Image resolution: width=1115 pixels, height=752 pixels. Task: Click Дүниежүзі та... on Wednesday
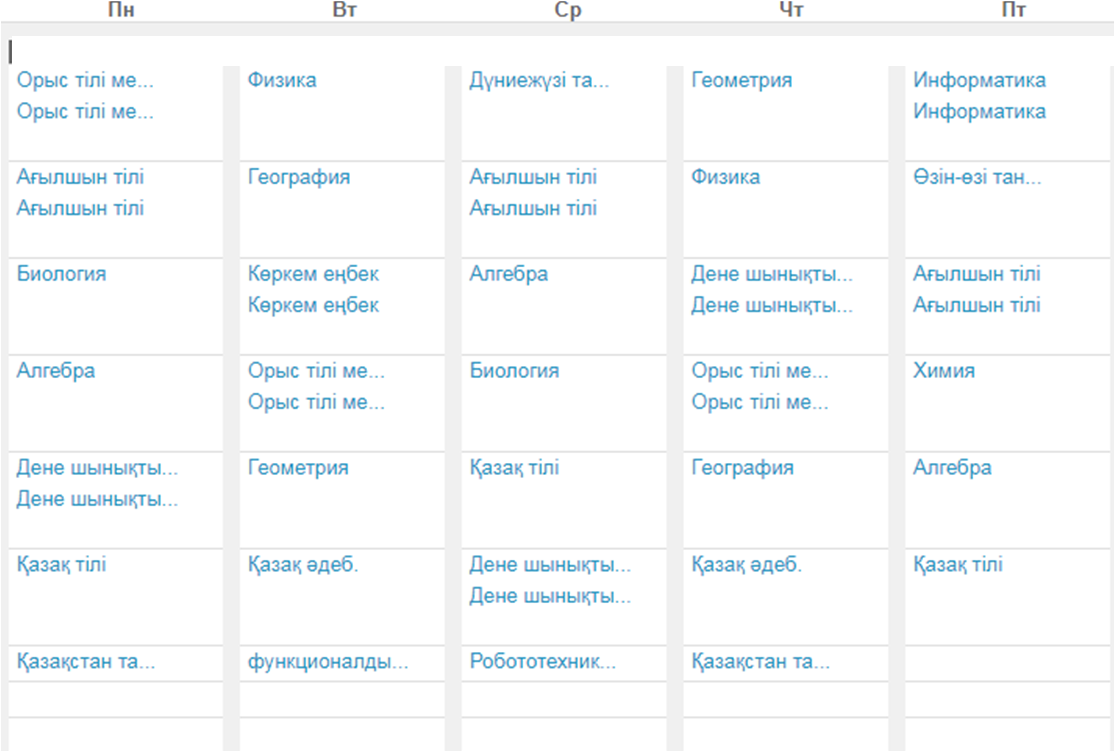click(539, 80)
